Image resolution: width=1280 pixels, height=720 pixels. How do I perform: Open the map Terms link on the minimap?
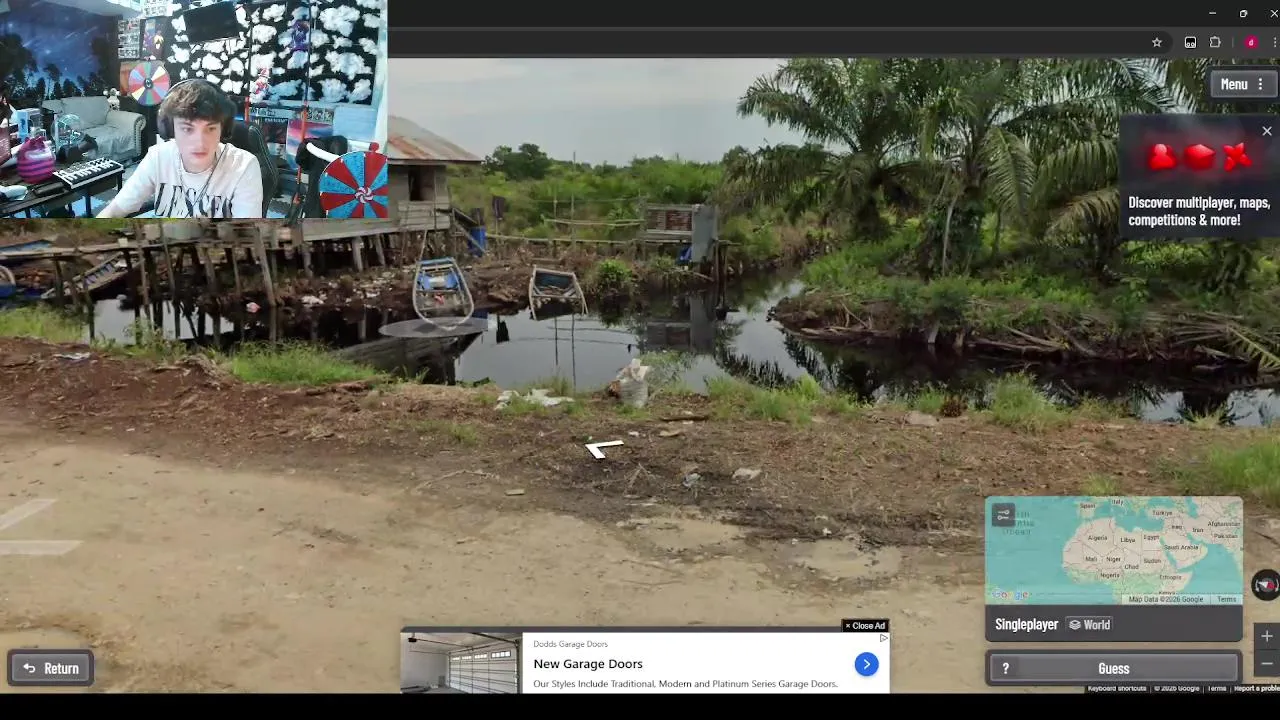click(x=1226, y=599)
